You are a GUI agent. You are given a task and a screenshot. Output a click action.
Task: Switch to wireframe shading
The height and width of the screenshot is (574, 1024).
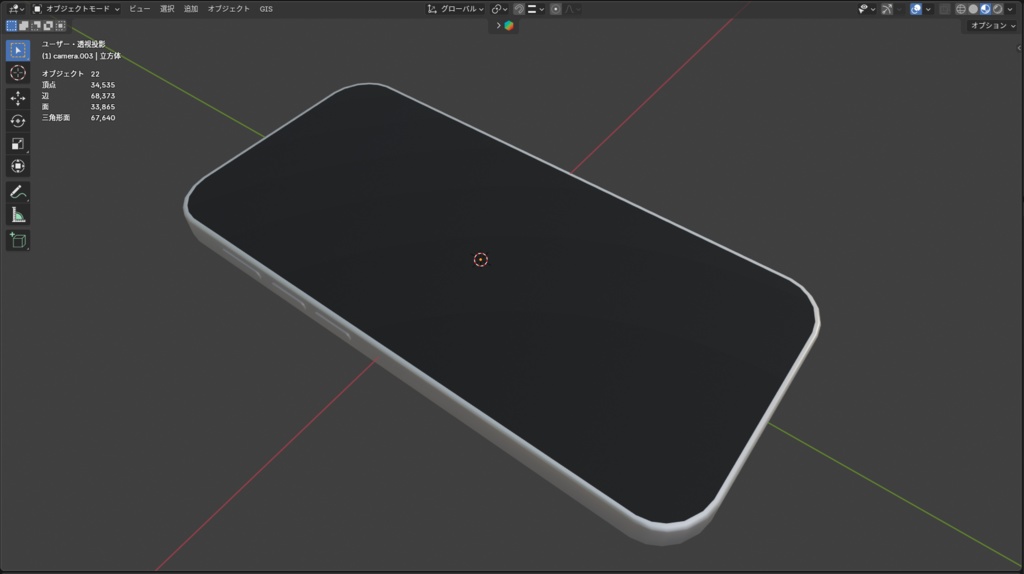[961, 8]
